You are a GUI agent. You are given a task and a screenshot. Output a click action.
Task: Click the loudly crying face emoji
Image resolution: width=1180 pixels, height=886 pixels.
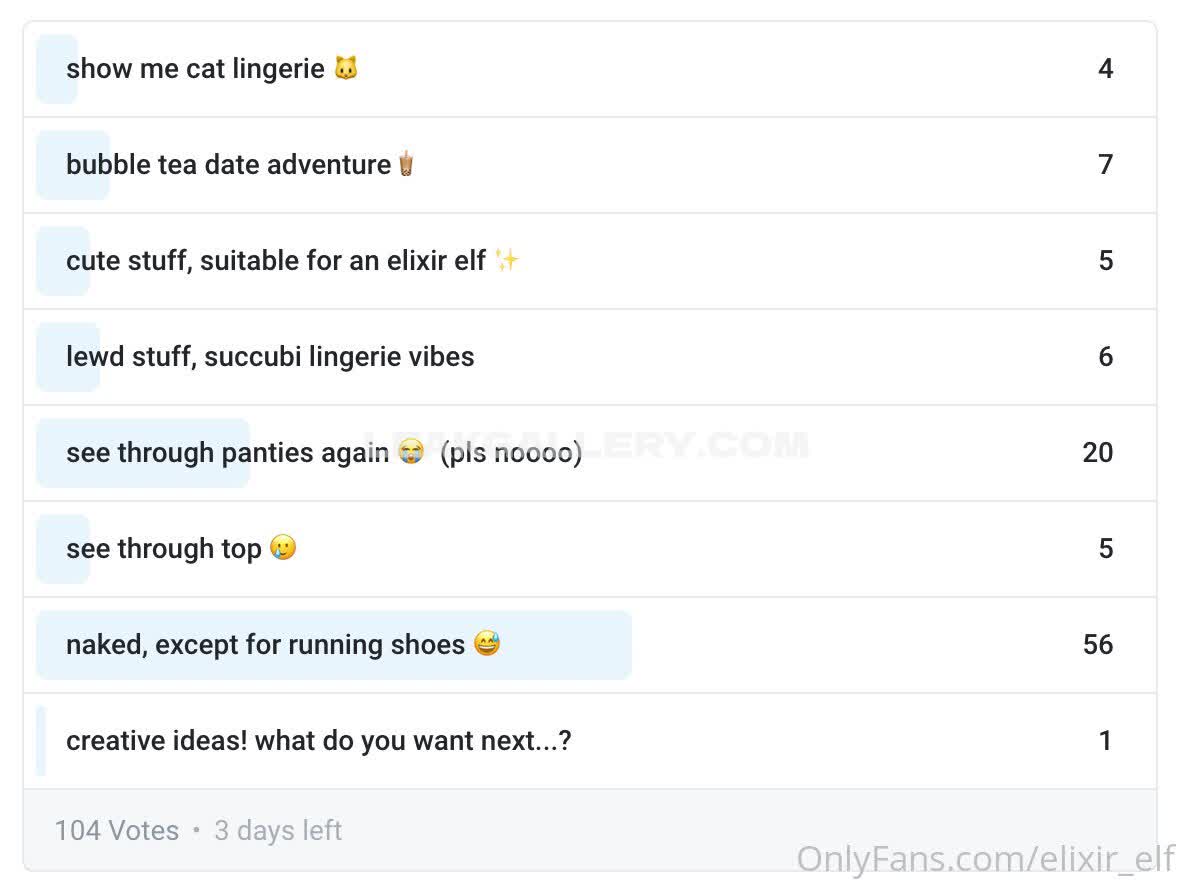pos(411,452)
